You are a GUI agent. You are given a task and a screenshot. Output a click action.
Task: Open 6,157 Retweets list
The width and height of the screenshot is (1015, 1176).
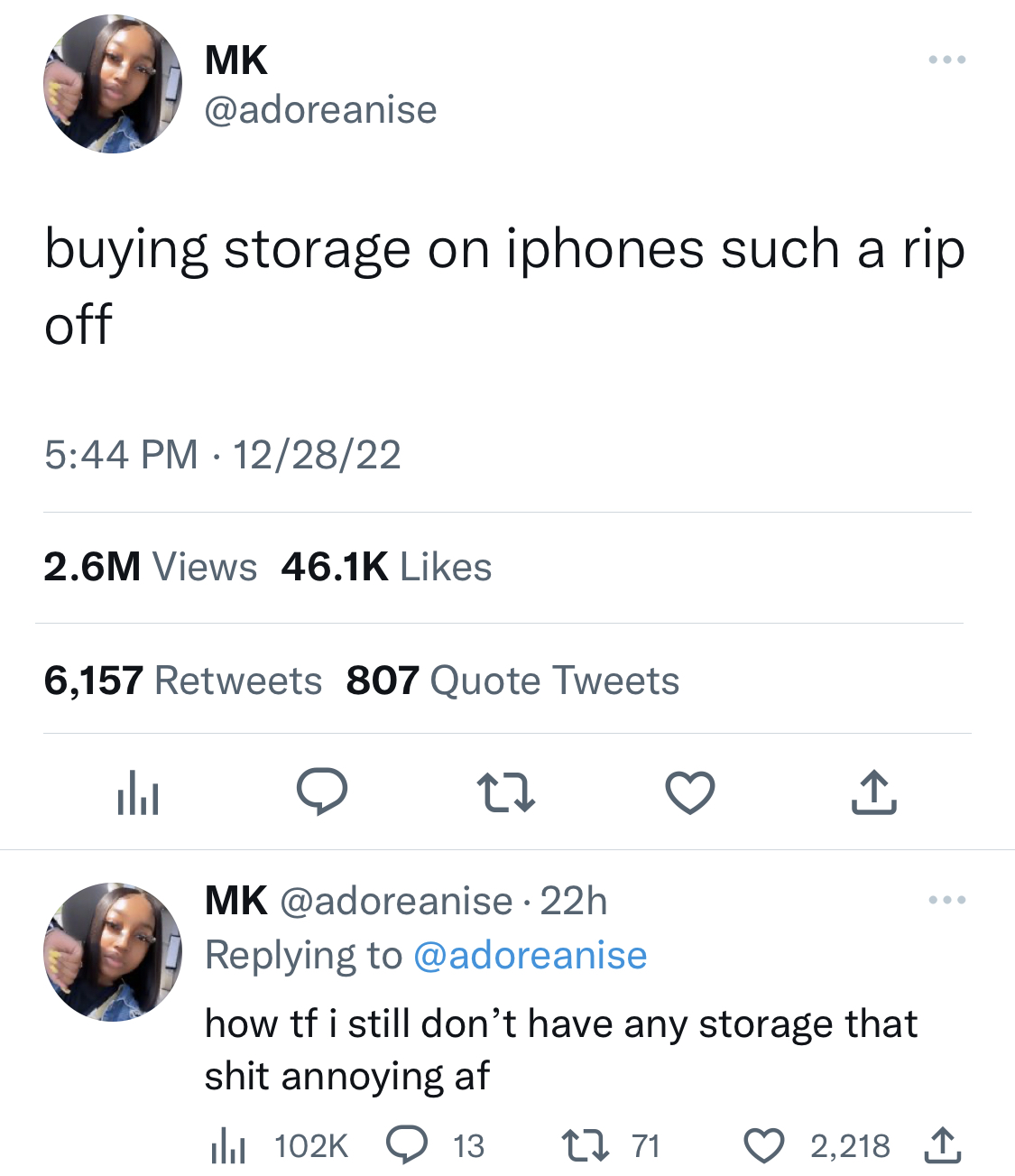182,681
